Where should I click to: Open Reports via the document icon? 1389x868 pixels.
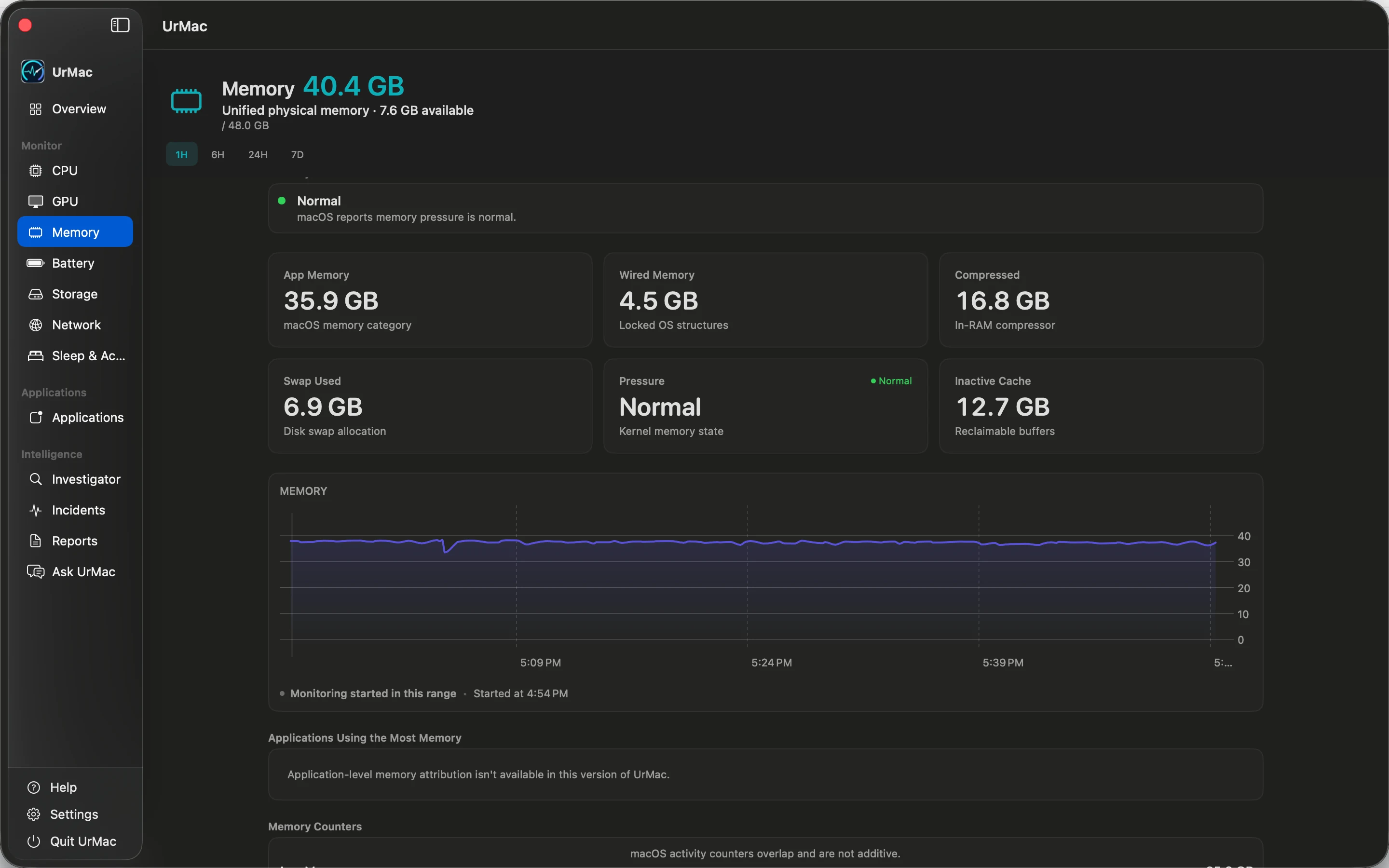(36, 541)
